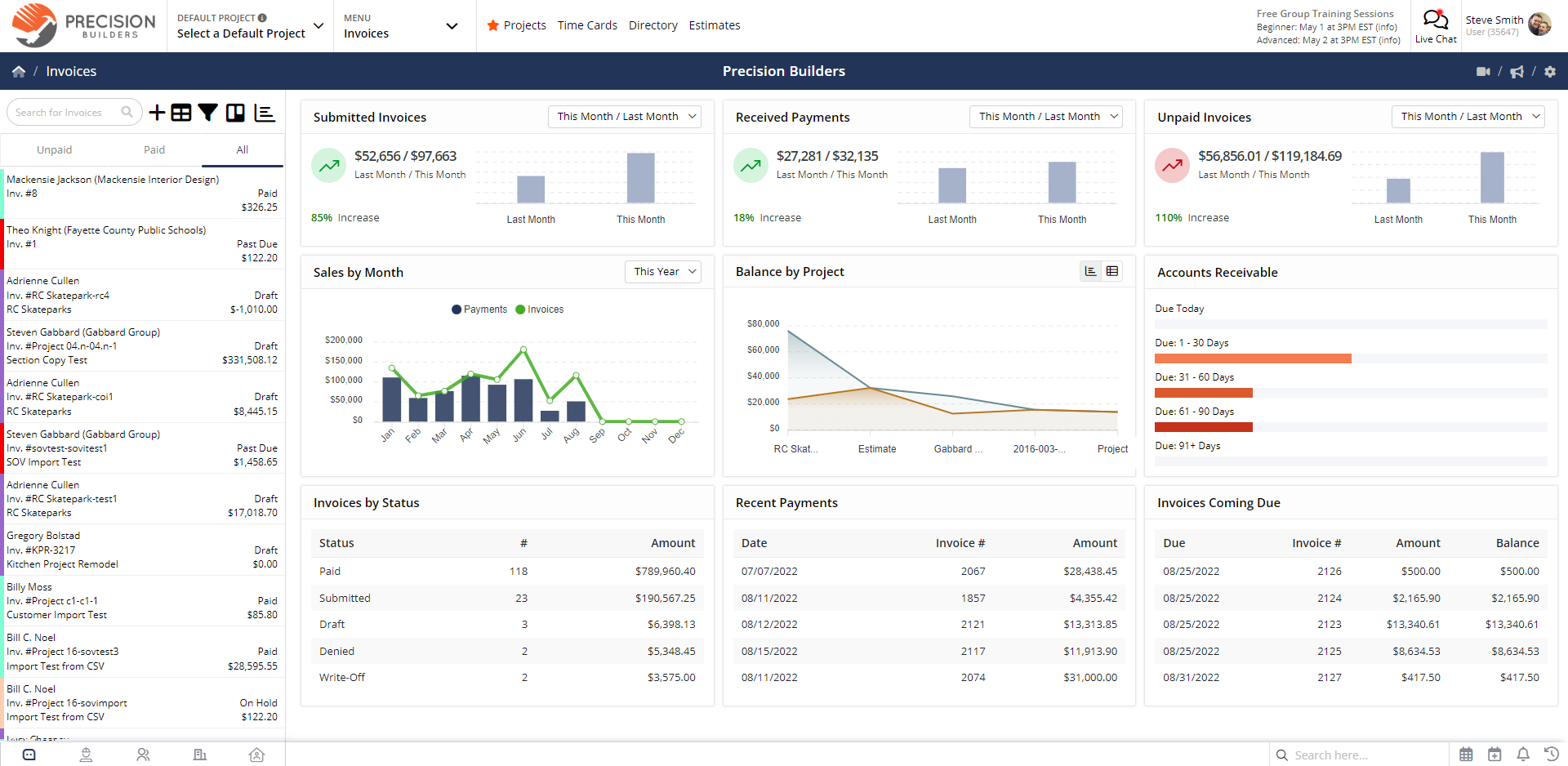Toggle Balance by Project chart view
The width and height of the screenshot is (1568, 766).
click(x=1089, y=270)
